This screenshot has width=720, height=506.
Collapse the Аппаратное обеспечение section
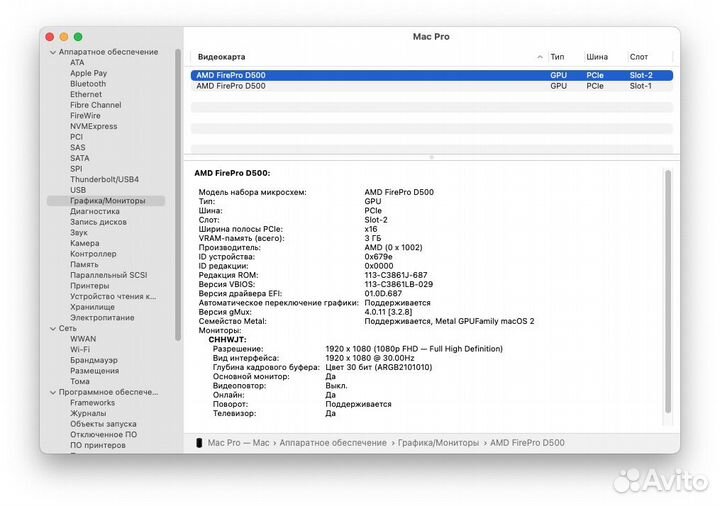tap(53, 52)
